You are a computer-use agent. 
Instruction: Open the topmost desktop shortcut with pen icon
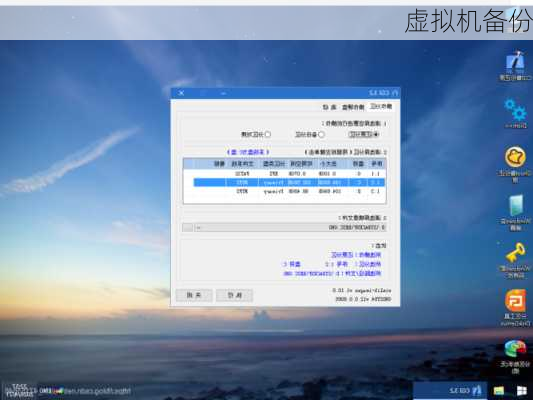tap(515, 66)
